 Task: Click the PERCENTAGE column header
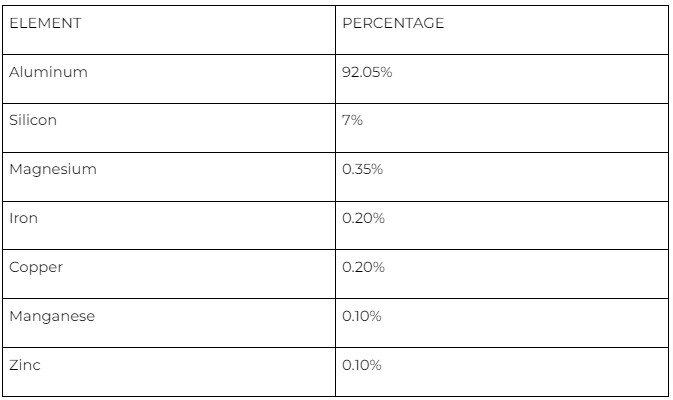(x=502, y=30)
